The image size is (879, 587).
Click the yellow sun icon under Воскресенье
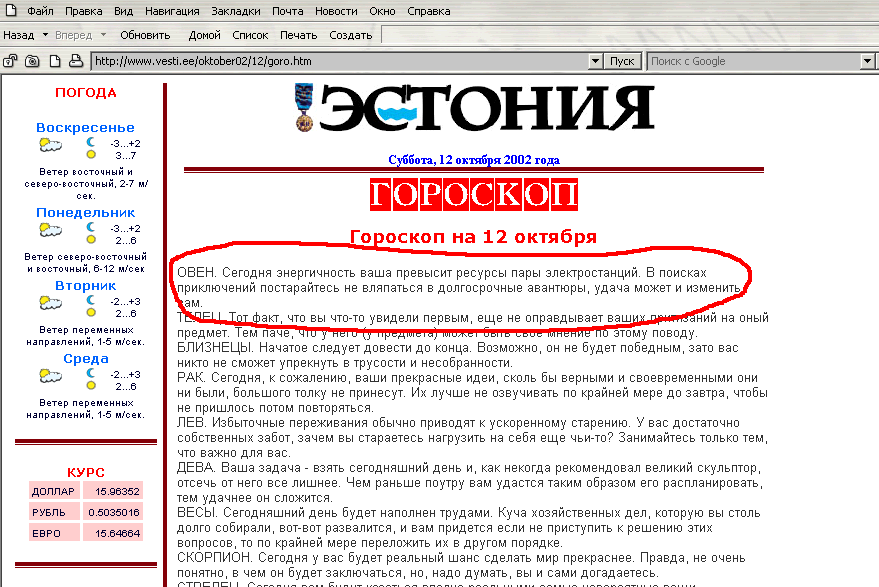[x=91, y=155]
